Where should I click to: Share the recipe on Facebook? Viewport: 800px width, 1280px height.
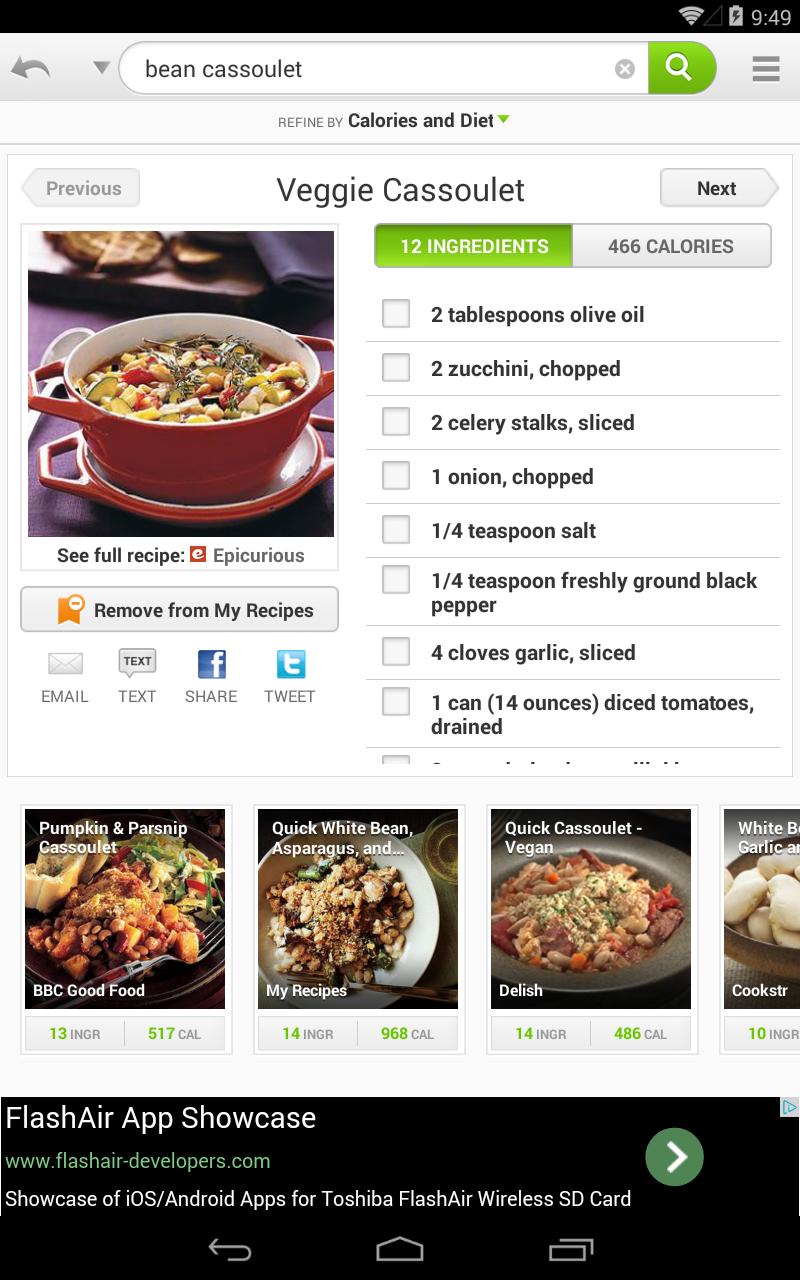(211, 677)
